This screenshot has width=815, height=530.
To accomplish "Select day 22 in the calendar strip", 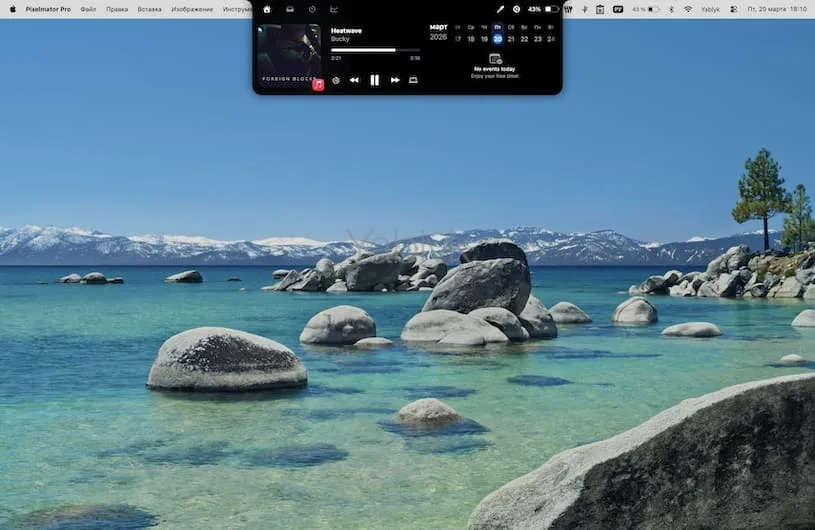I will 524,39.
